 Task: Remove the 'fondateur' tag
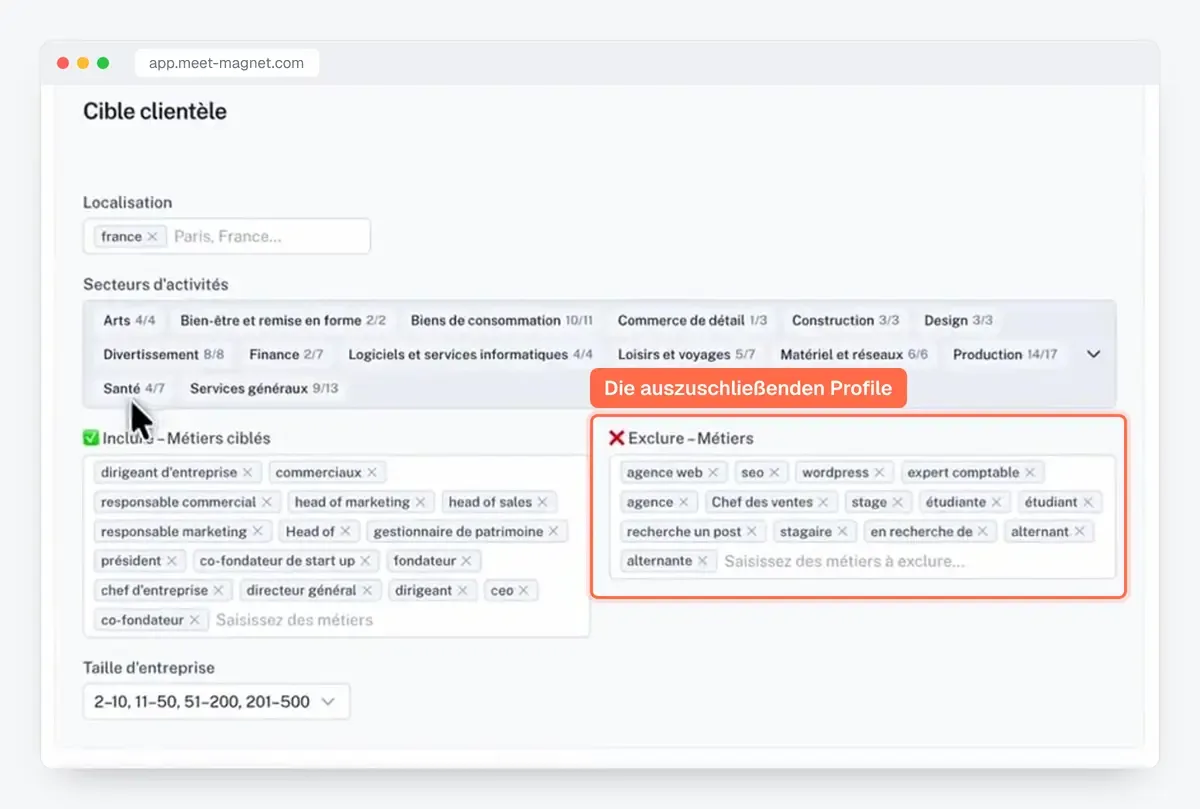(466, 561)
